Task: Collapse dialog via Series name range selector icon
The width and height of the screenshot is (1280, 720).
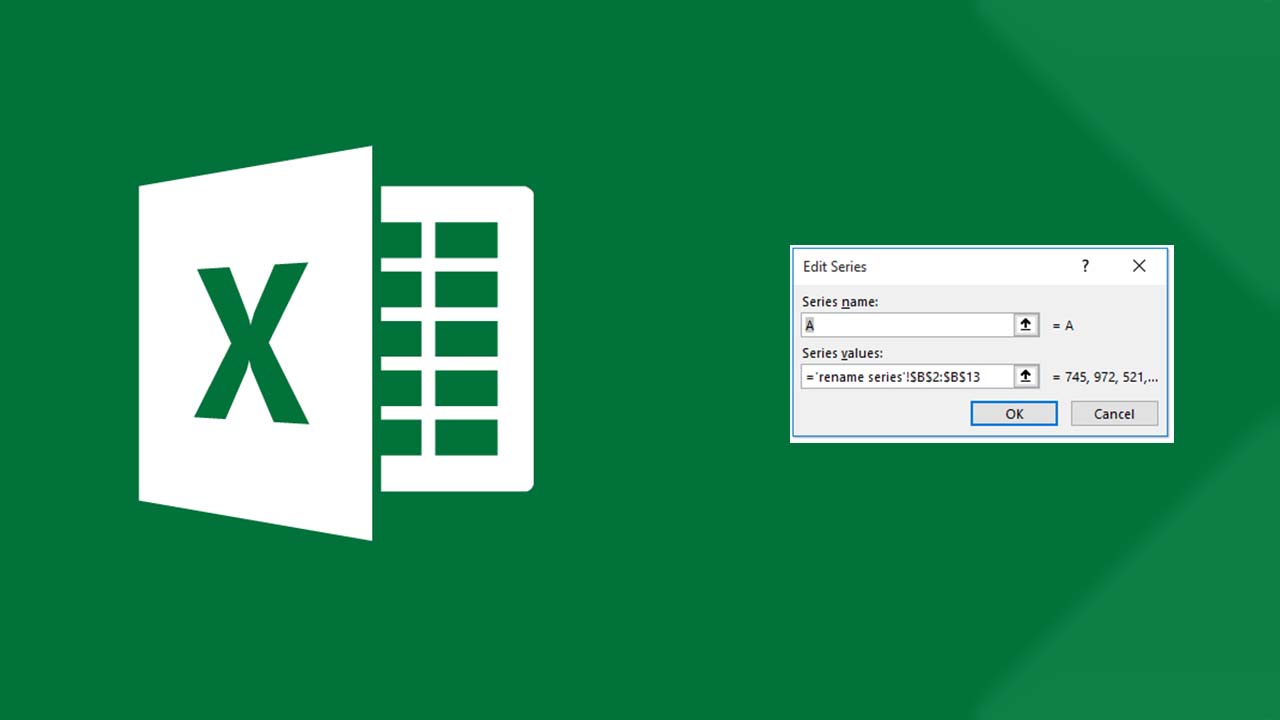Action: [x=1026, y=325]
